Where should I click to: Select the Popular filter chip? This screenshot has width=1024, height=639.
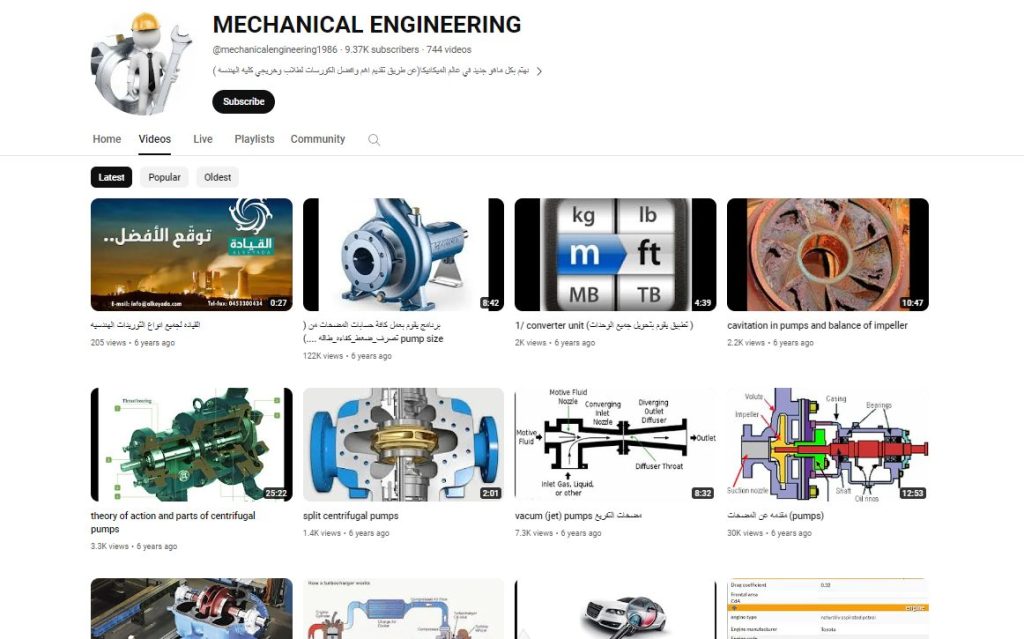pos(164,177)
